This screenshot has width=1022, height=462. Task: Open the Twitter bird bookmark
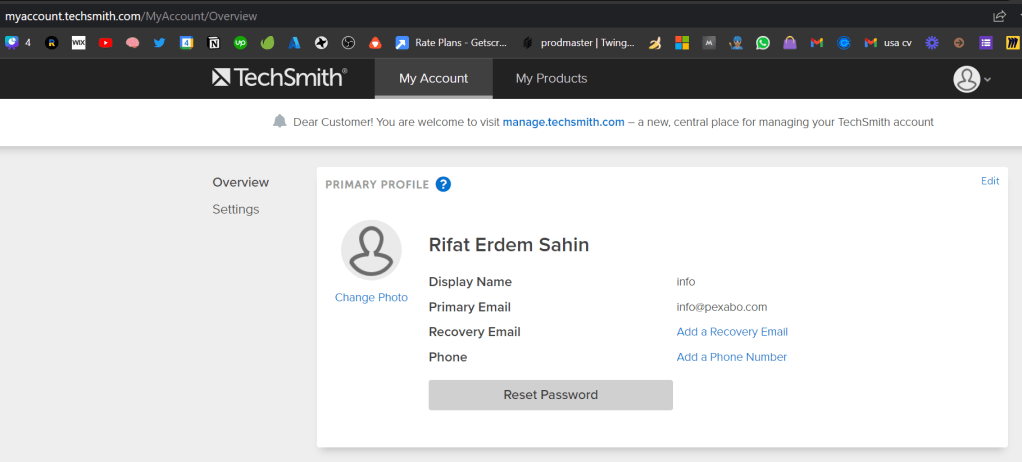point(159,43)
